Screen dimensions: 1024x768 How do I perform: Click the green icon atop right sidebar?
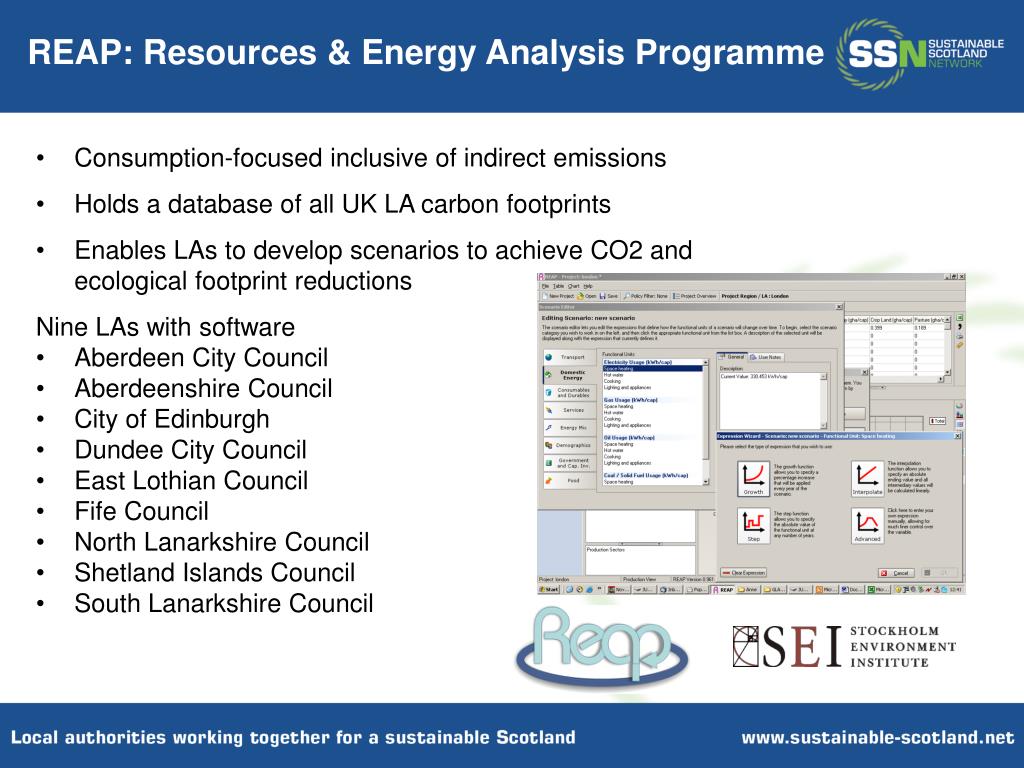click(x=959, y=317)
